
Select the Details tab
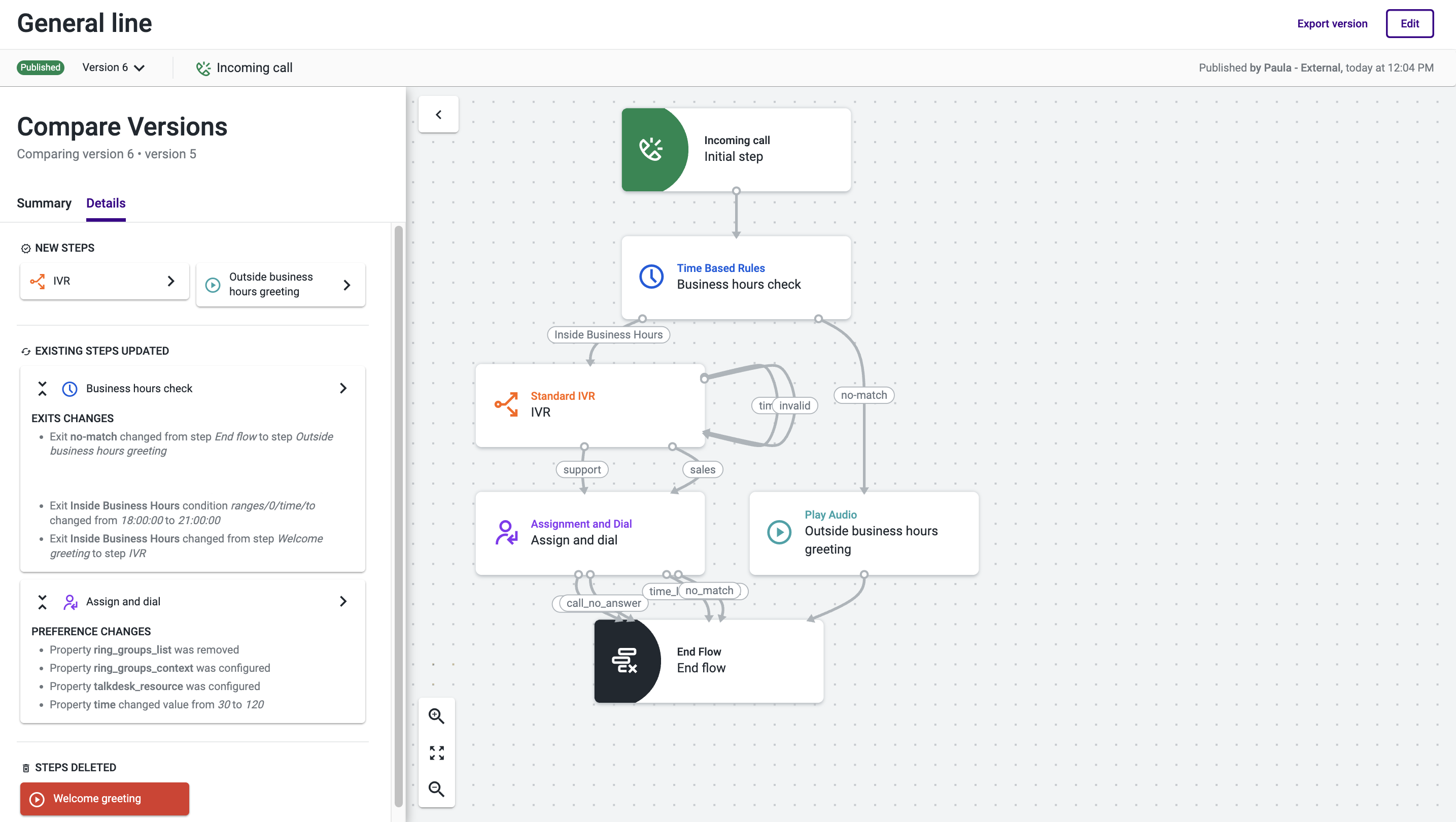pyautogui.click(x=106, y=203)
